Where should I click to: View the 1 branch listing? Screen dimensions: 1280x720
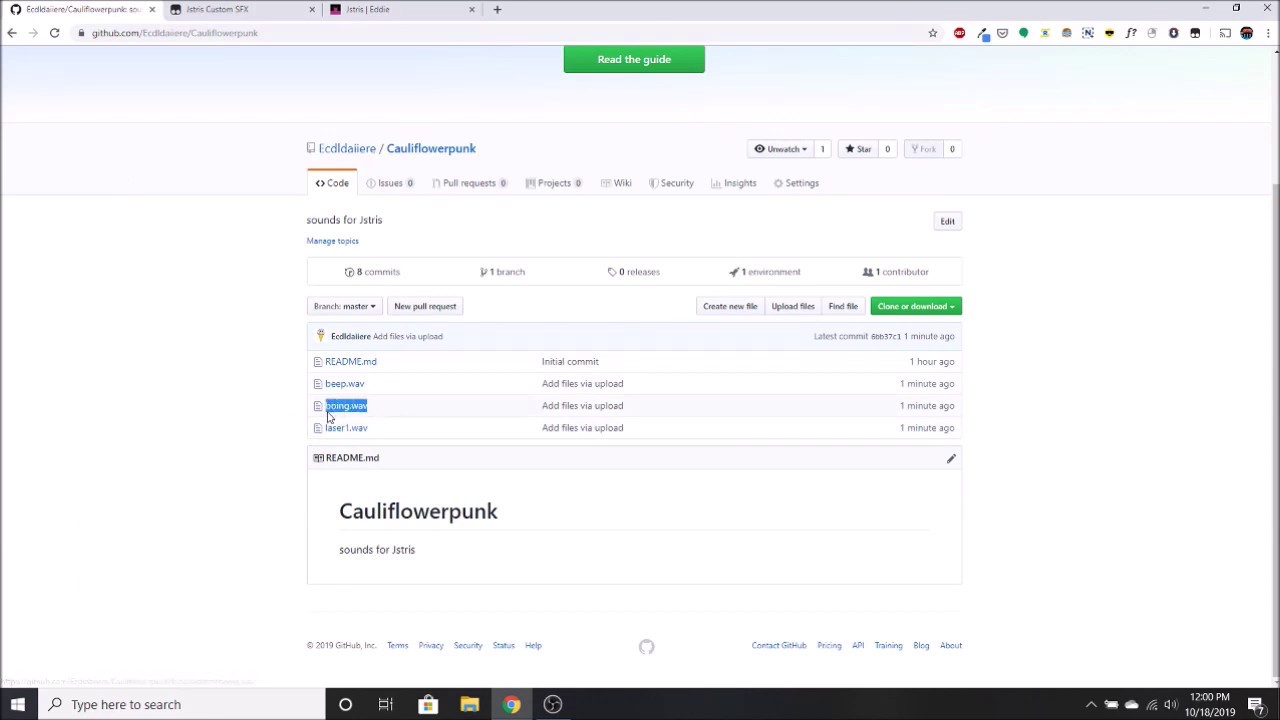coord(502,272)
